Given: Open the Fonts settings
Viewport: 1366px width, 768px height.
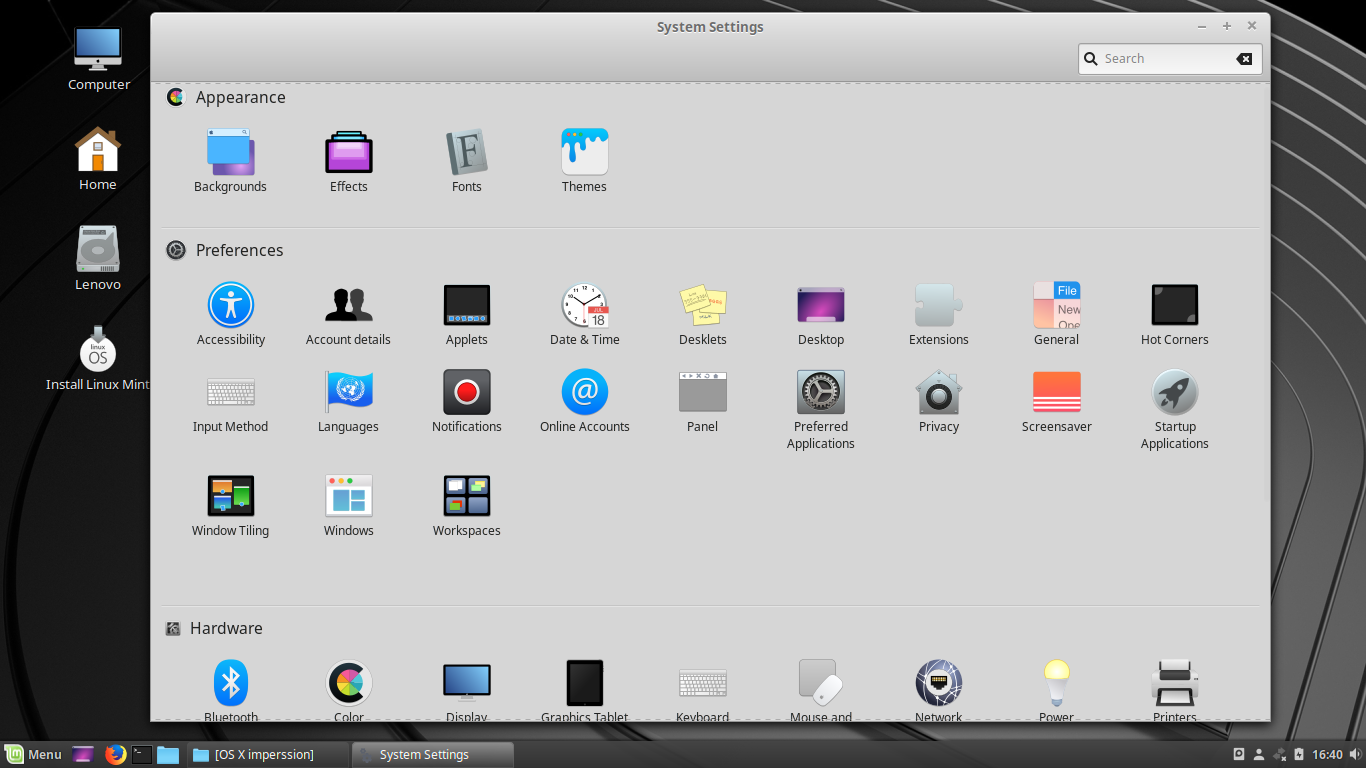Looking at the screenshot, I should point(467,160).
